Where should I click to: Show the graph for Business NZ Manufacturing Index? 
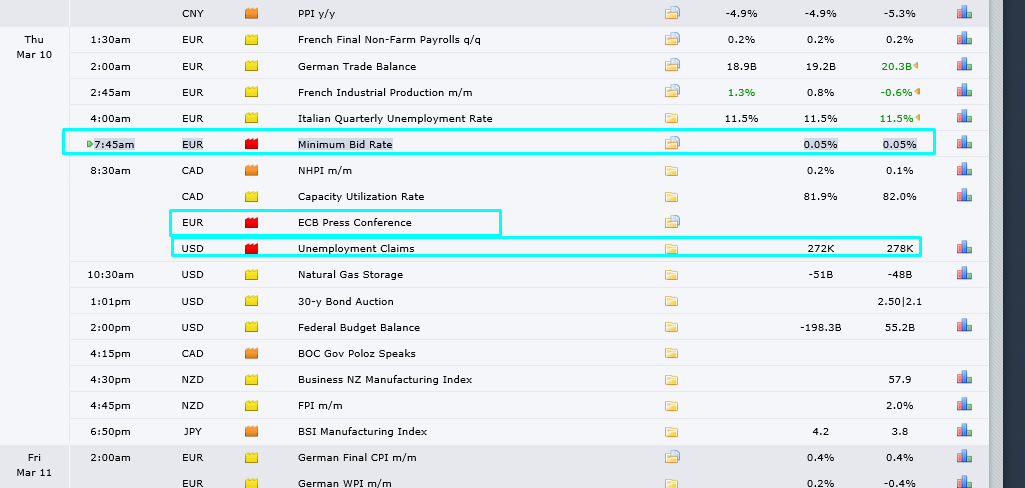pyautogui.click(x=964, y=379)
